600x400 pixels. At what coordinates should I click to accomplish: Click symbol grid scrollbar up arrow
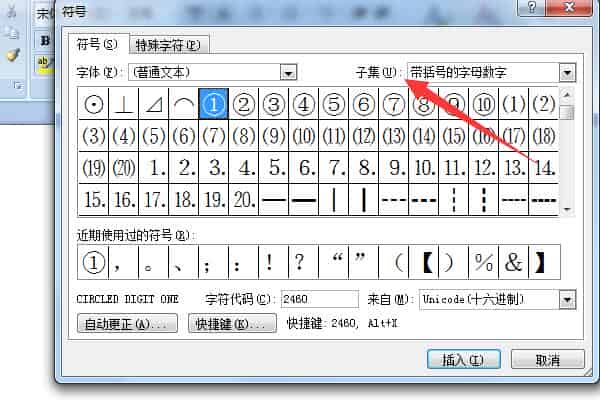click(x=567, y=94)
